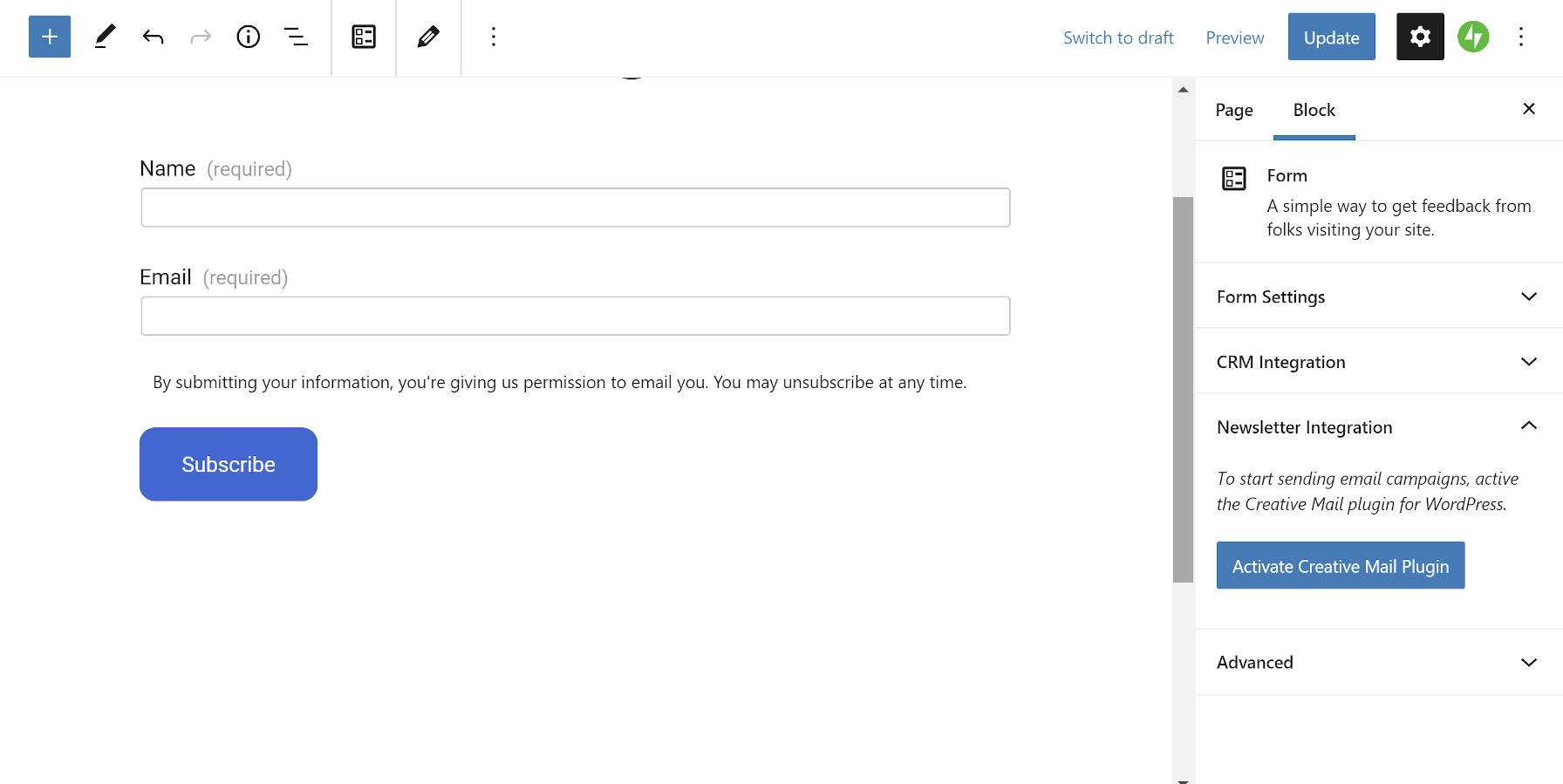
Task: Click inside the Email input field
Action: [x=575, y=316]
